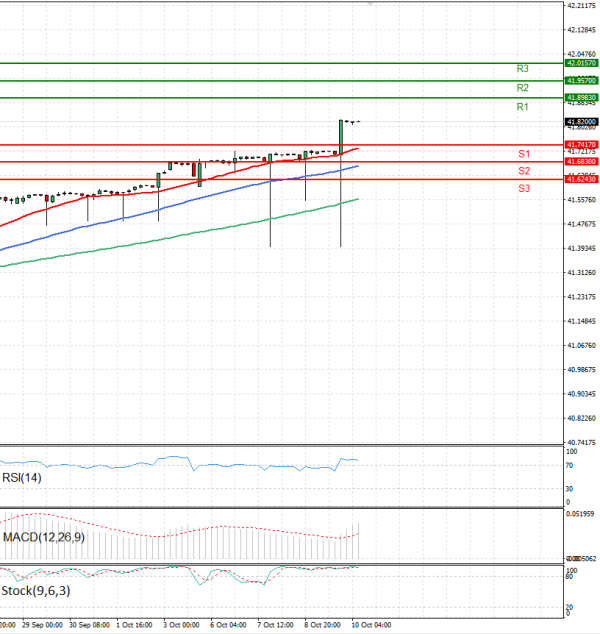
Task: Click the R3 resistance label
Action: click(522, 69)
